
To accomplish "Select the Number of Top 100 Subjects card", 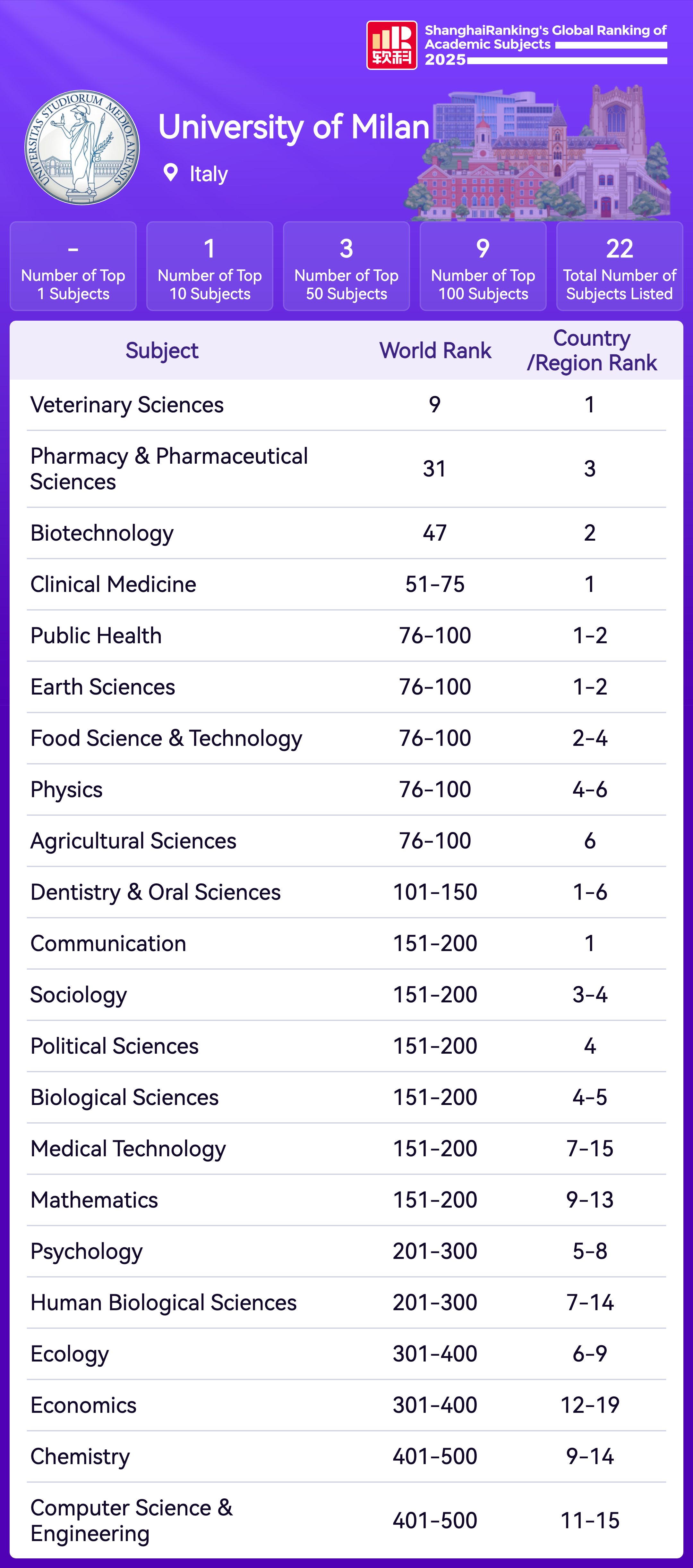I will point(483,266).
